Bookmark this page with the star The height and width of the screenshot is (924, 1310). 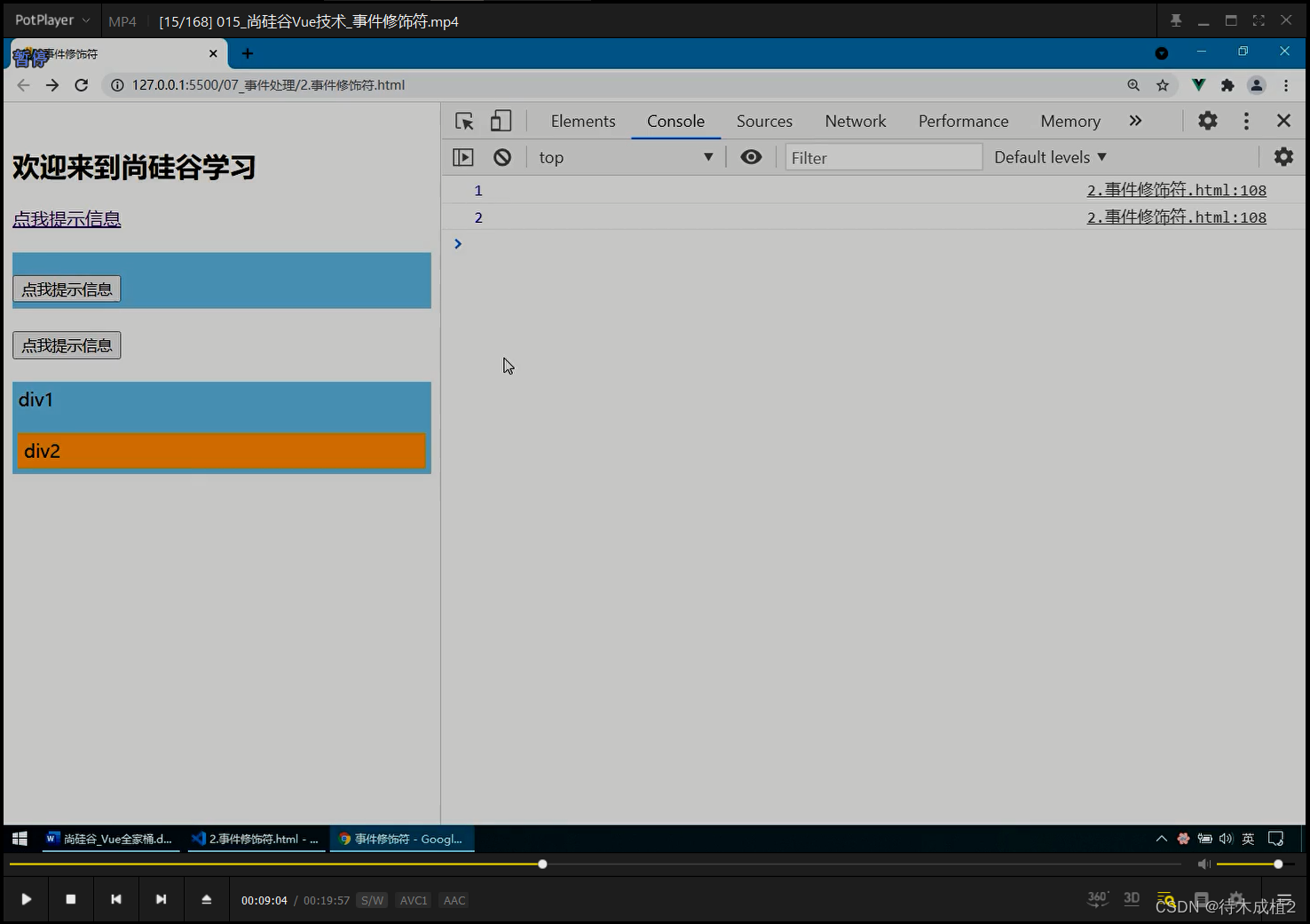point(1163,85)
